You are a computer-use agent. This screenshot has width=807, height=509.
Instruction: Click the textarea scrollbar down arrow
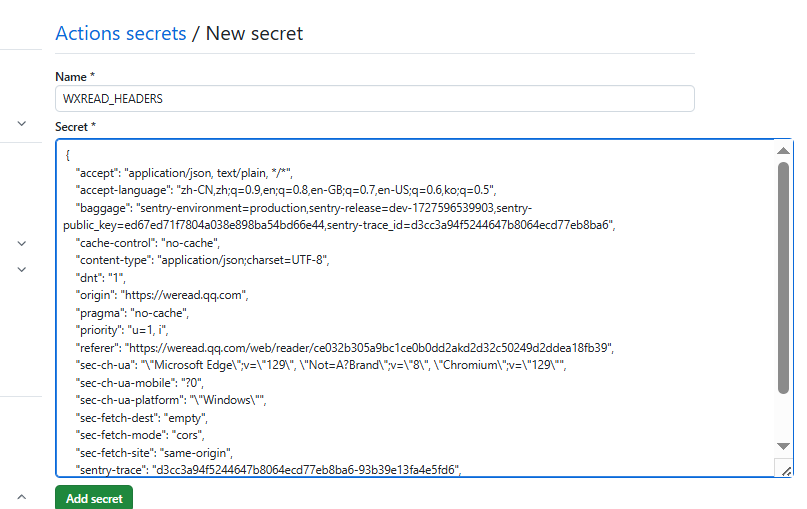783,446
